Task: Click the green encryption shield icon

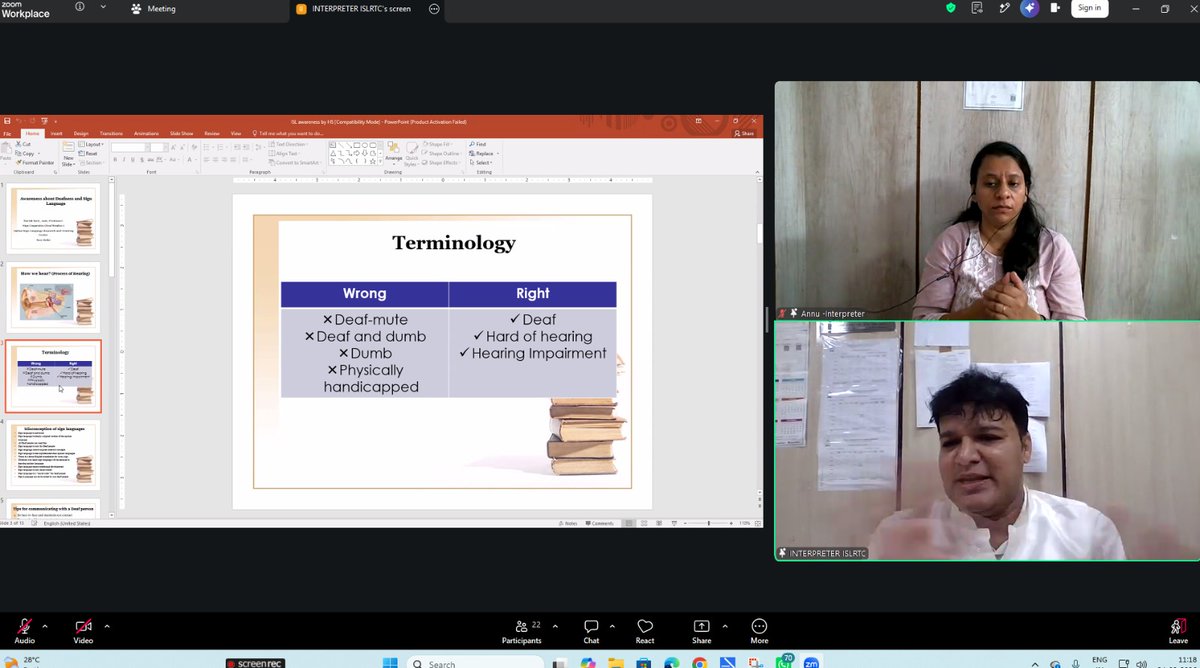Action: click(950, 8)
